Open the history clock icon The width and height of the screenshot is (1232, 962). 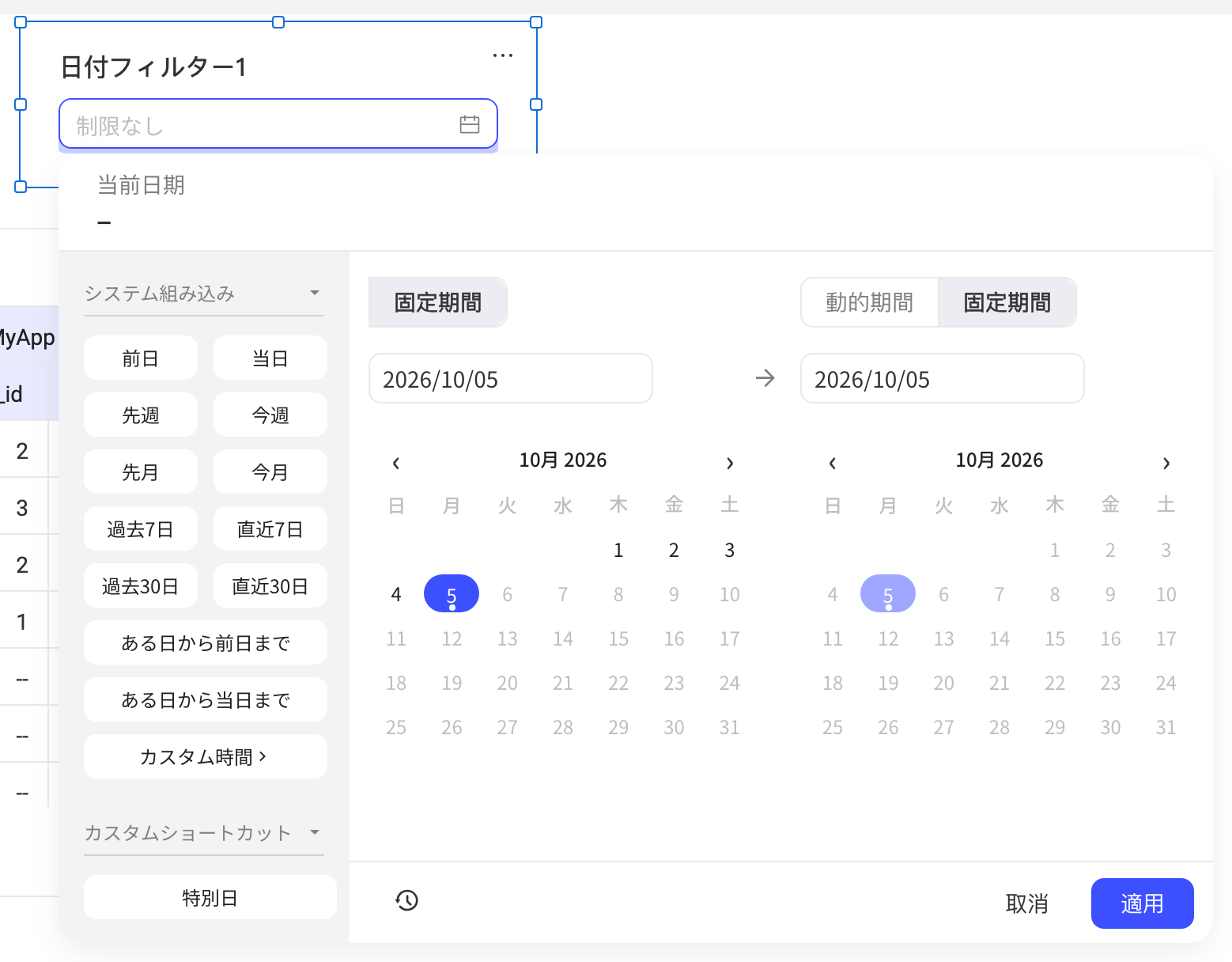coord(406,900)
